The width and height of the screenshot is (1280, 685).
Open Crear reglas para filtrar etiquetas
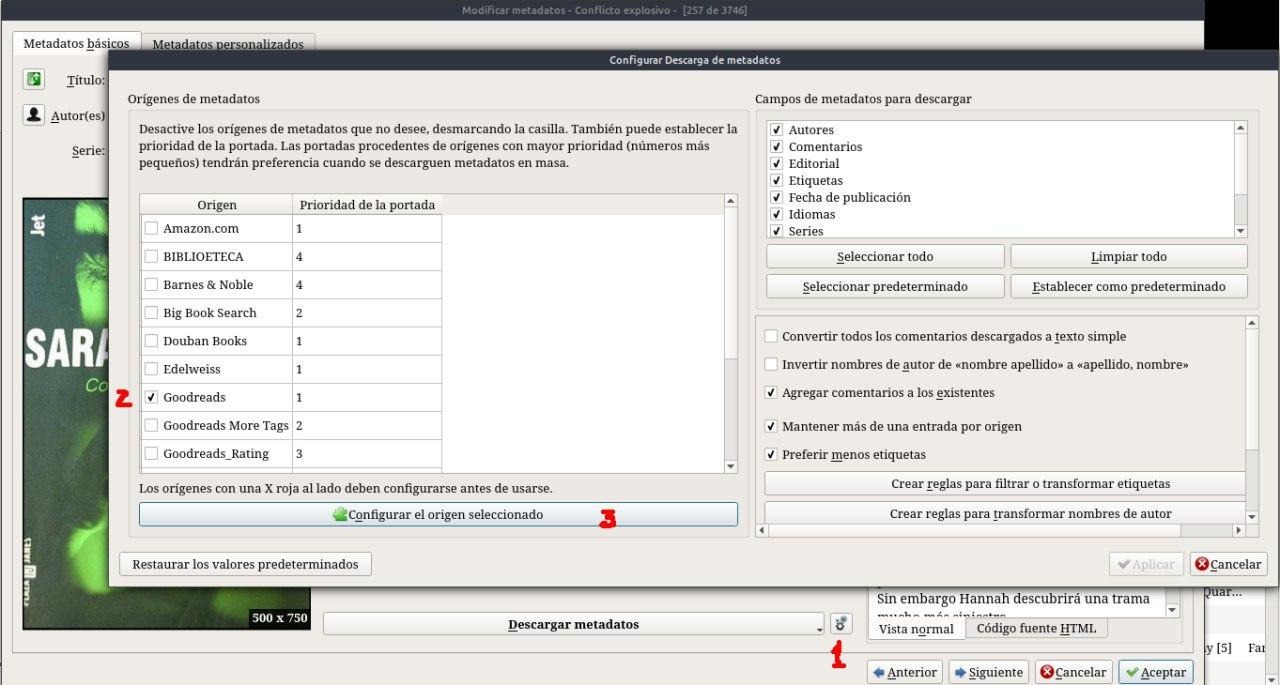[x=1005, y=484]
